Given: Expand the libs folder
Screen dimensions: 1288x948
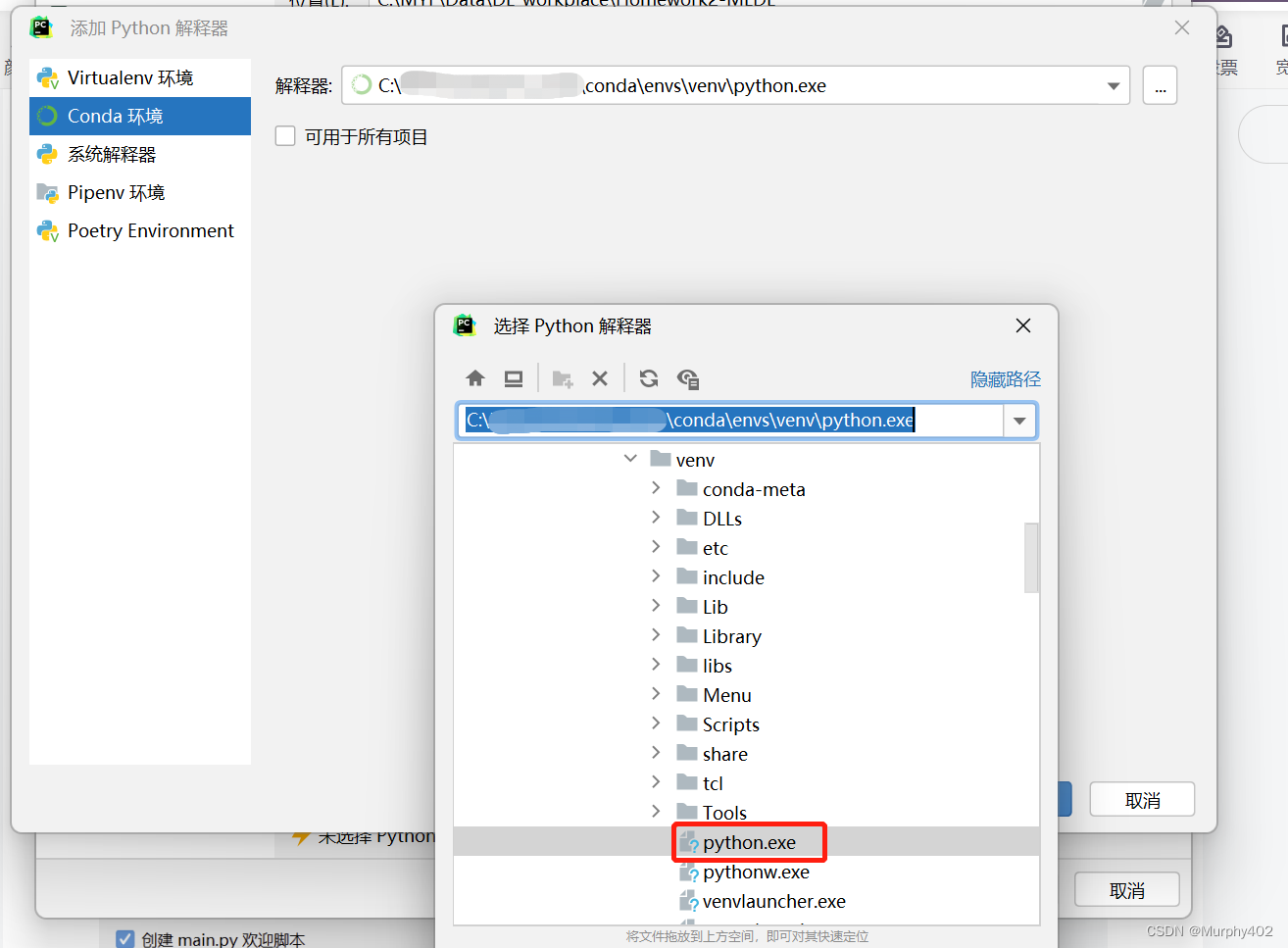Looking at the screenshot, I should click(657, 665).
